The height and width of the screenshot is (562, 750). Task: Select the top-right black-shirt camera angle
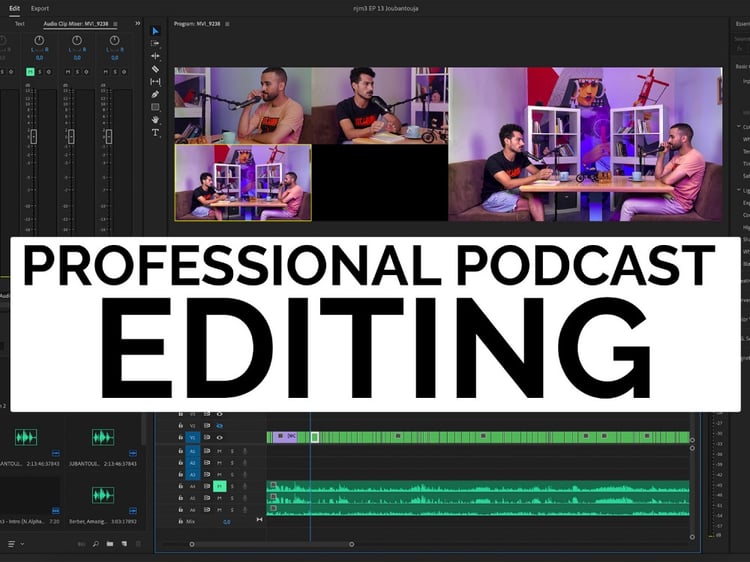point(380,105)
